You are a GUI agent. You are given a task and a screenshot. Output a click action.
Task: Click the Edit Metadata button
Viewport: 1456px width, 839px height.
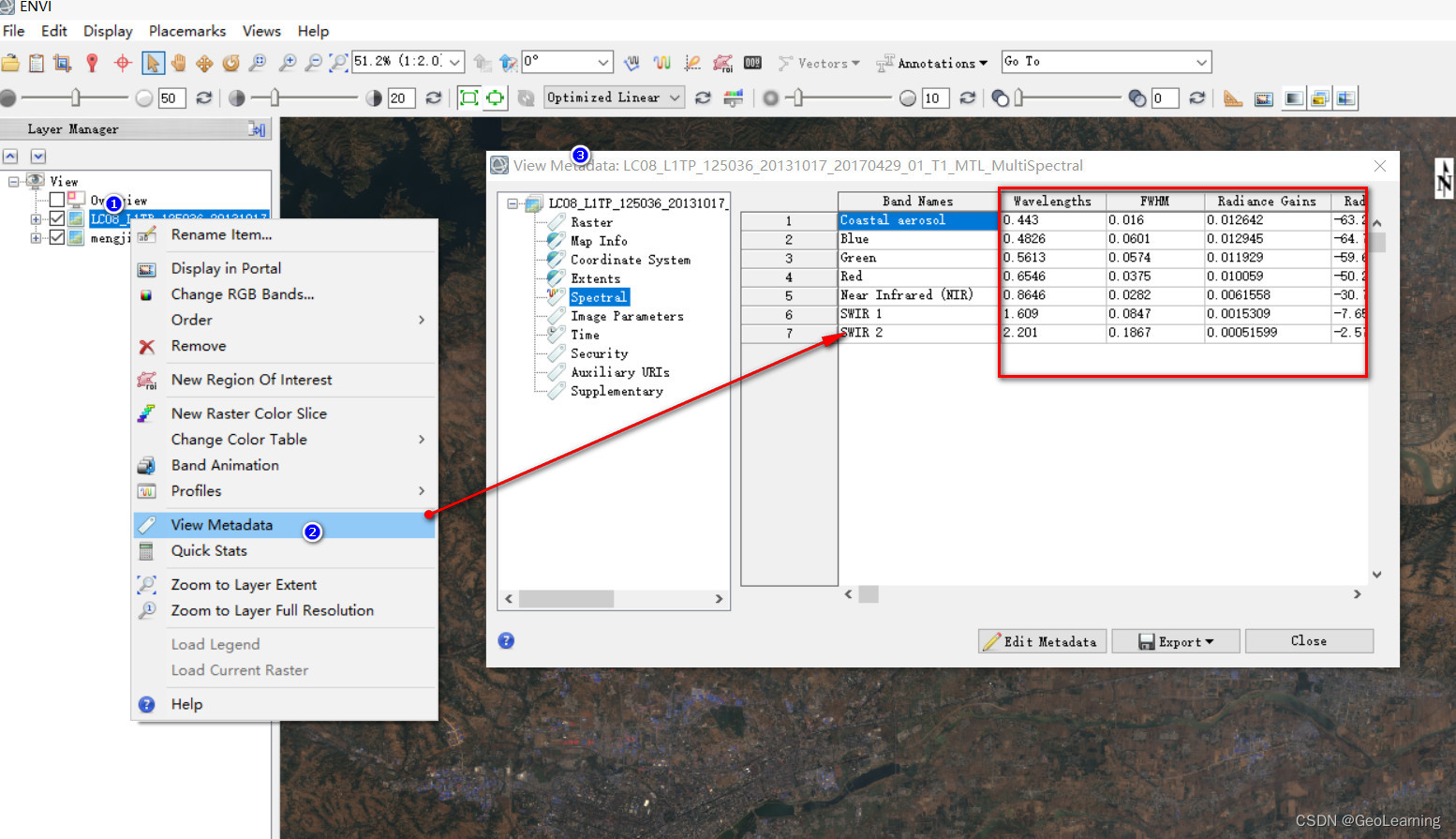coord(1042,641)
